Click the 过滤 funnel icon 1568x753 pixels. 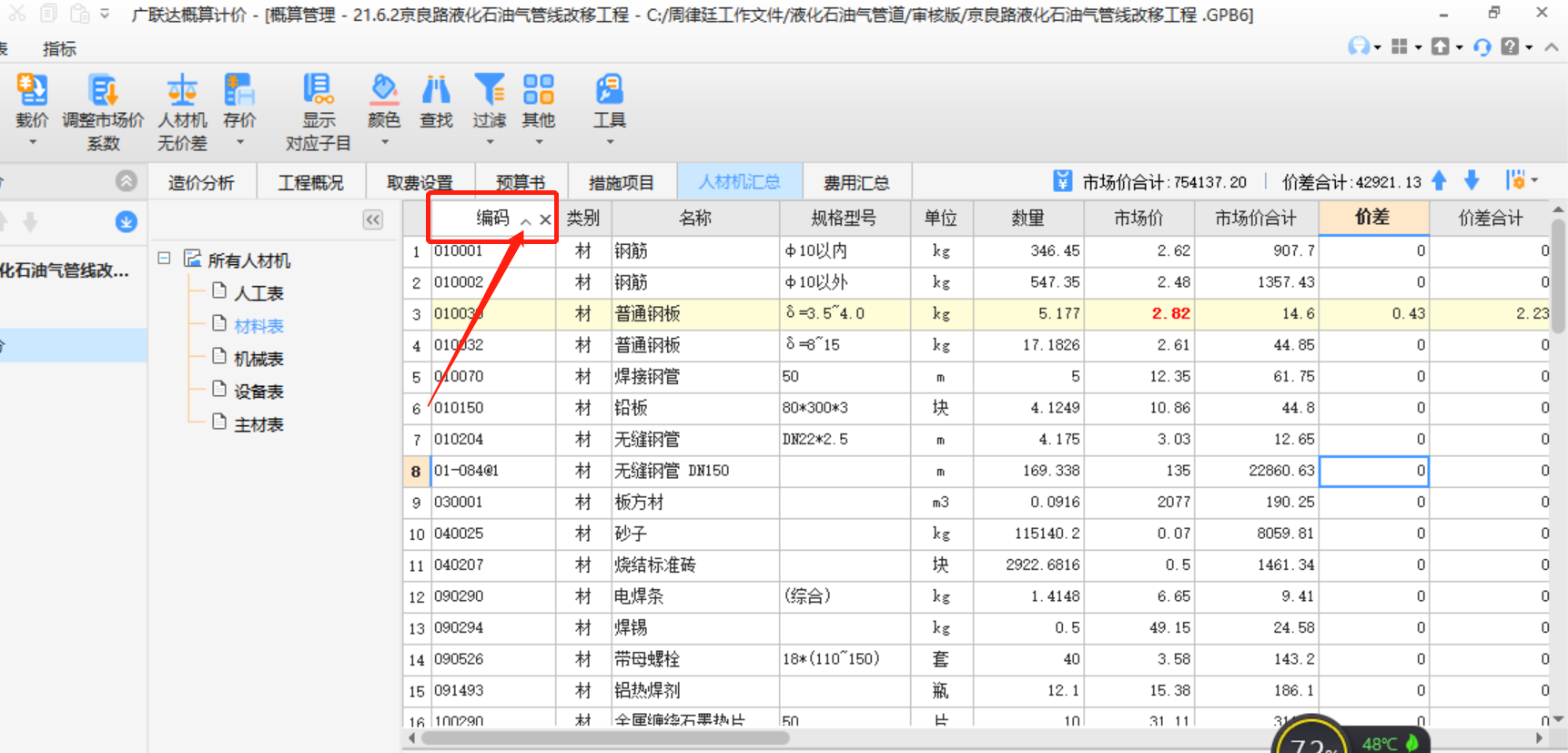490,89
